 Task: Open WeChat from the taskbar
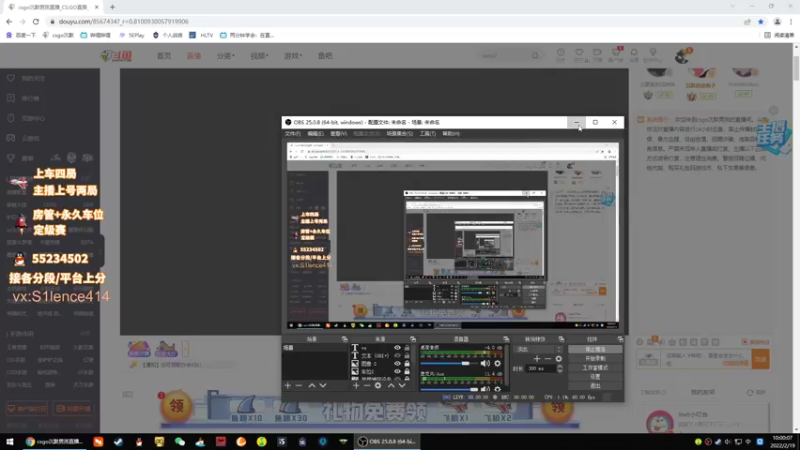(180, 441)
